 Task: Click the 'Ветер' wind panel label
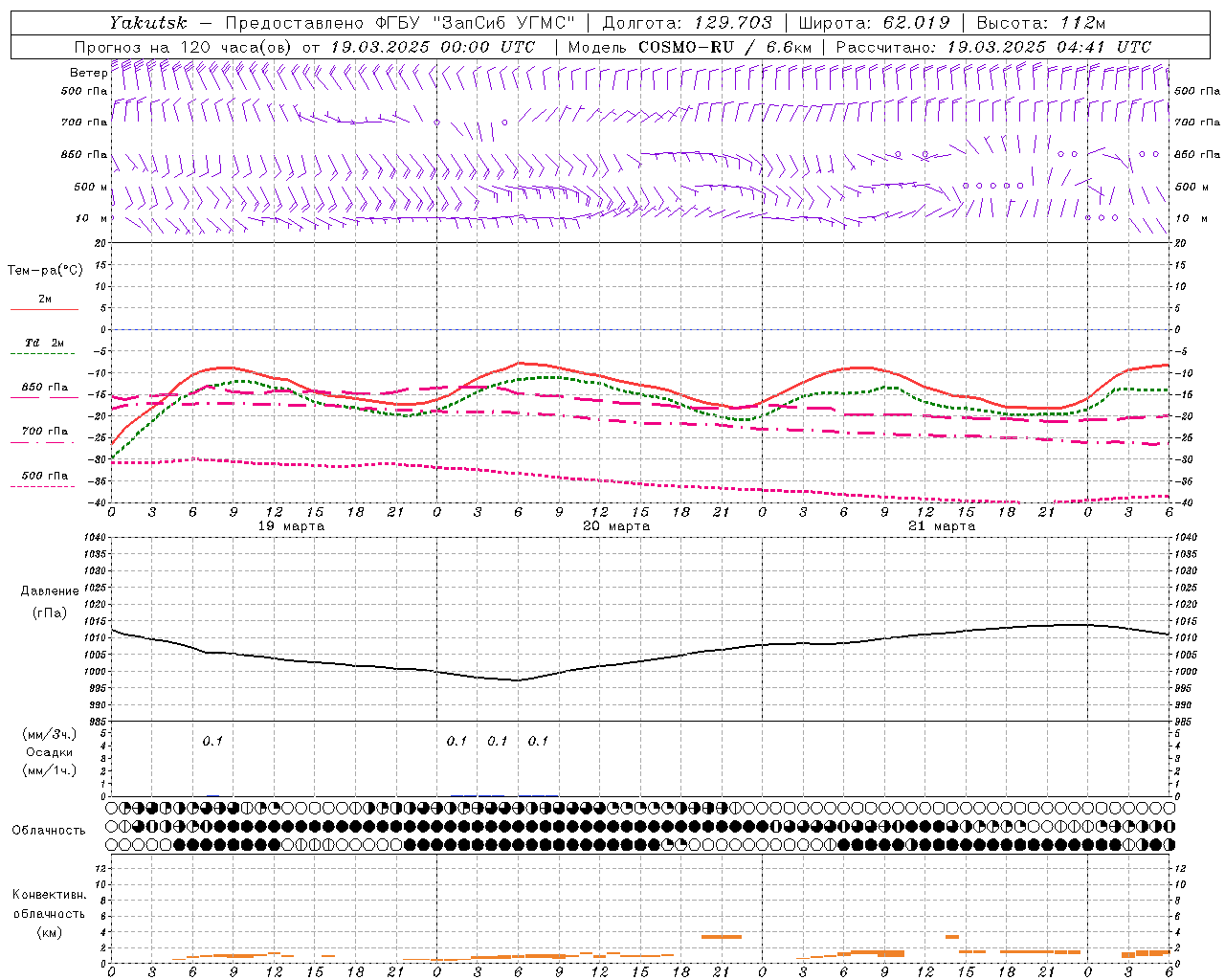tap(88, 73)
